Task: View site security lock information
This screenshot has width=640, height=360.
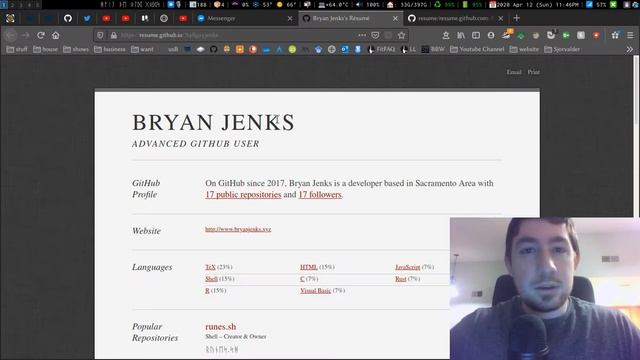Action: click(x=113, y=36)
